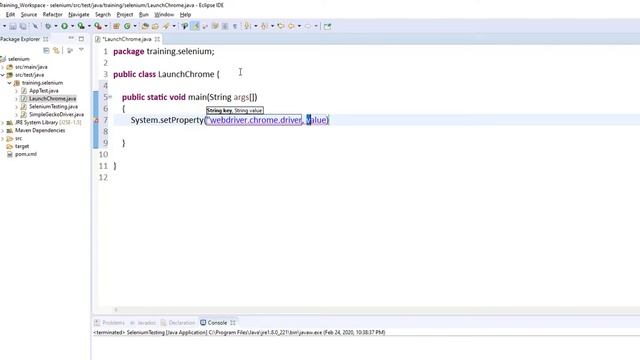
Task: Click the Open Type toolbar icon
Action: 144,26
